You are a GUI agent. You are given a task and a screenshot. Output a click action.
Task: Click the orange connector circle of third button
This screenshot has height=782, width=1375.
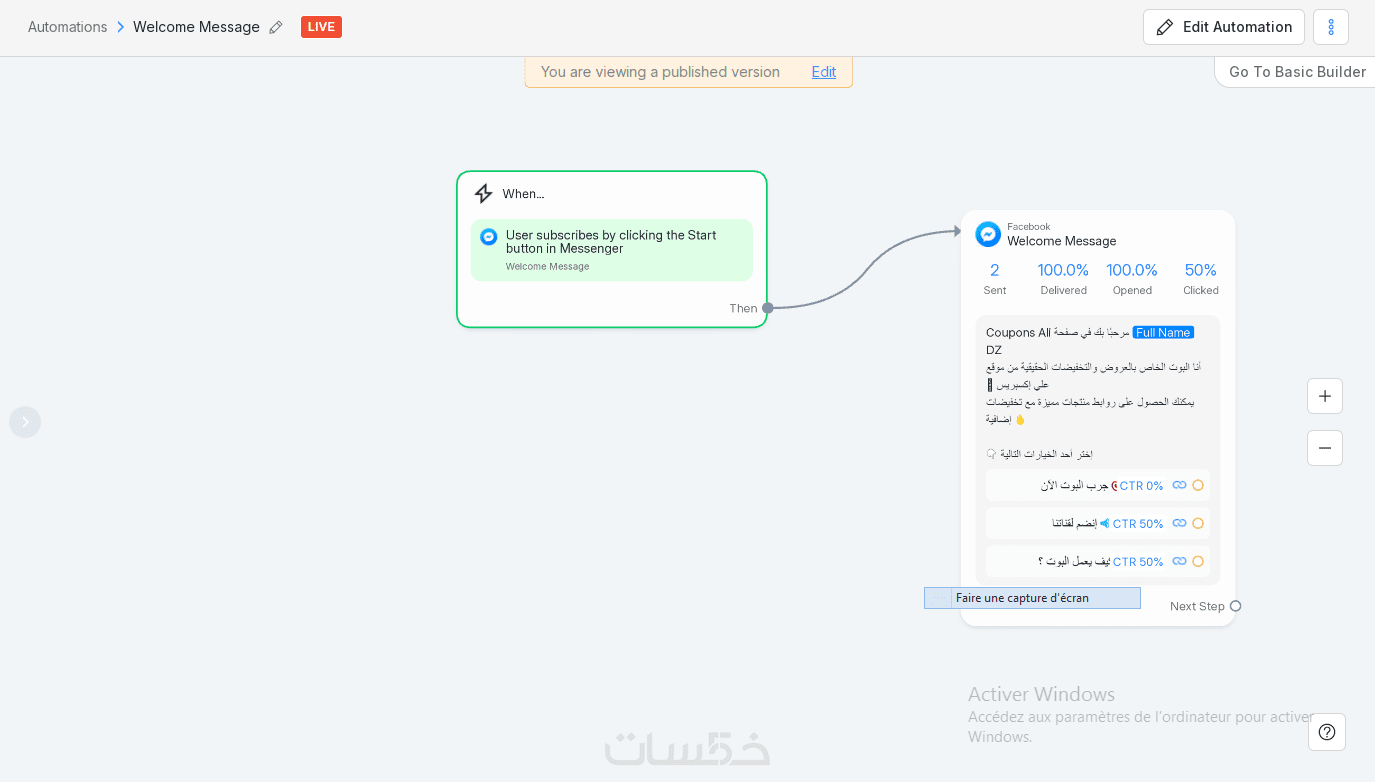tap(1198, 561)
